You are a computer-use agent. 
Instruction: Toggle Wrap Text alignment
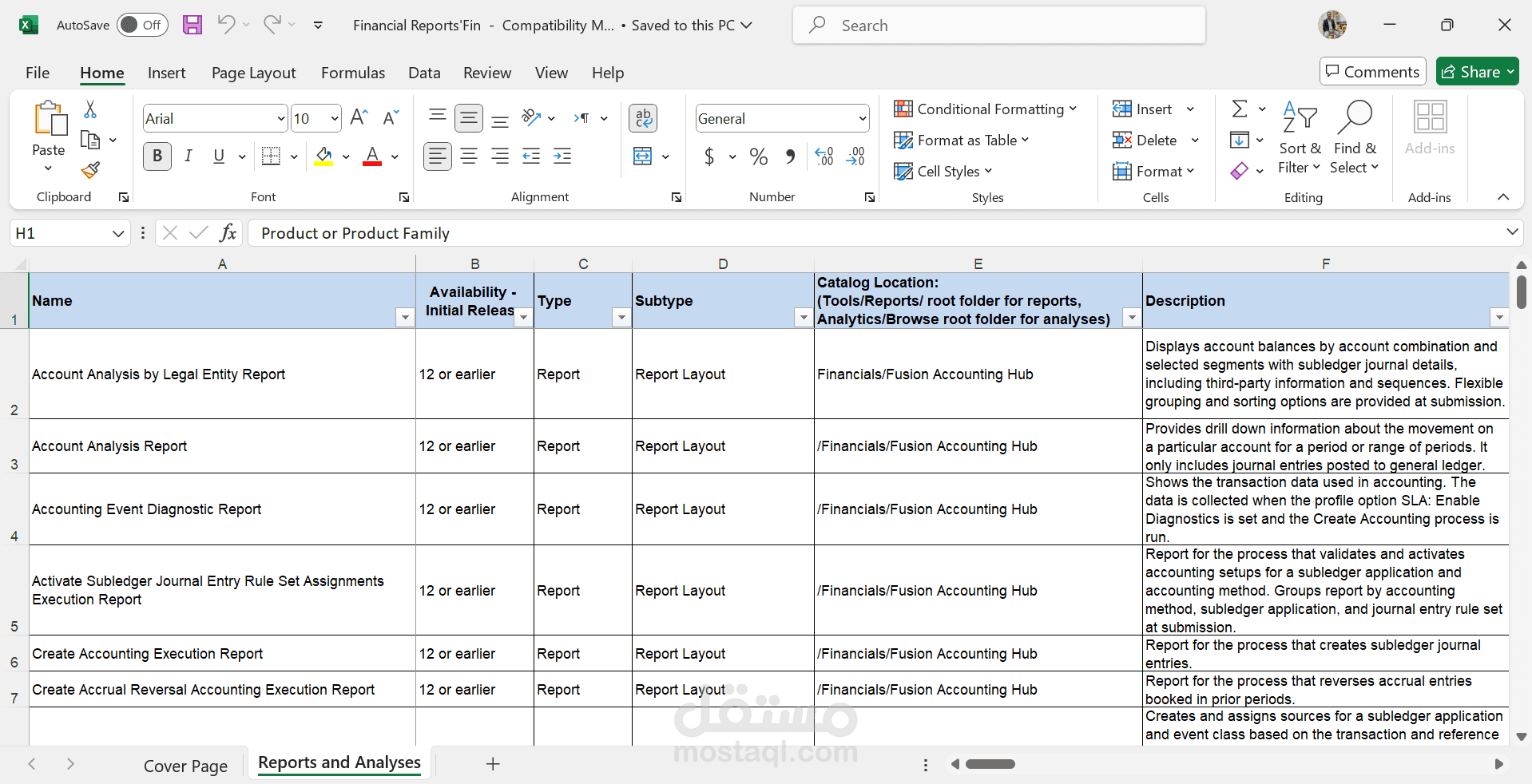(643, 117)
